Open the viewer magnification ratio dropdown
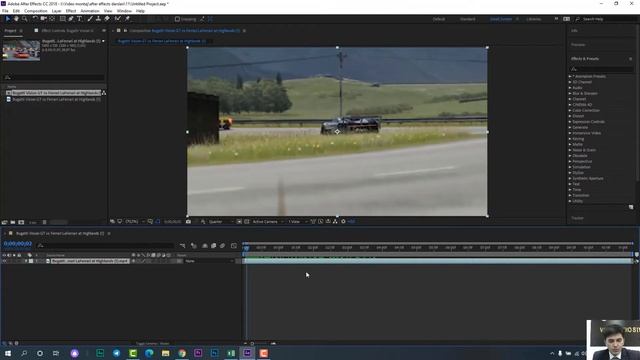 (x=135, y=222)
